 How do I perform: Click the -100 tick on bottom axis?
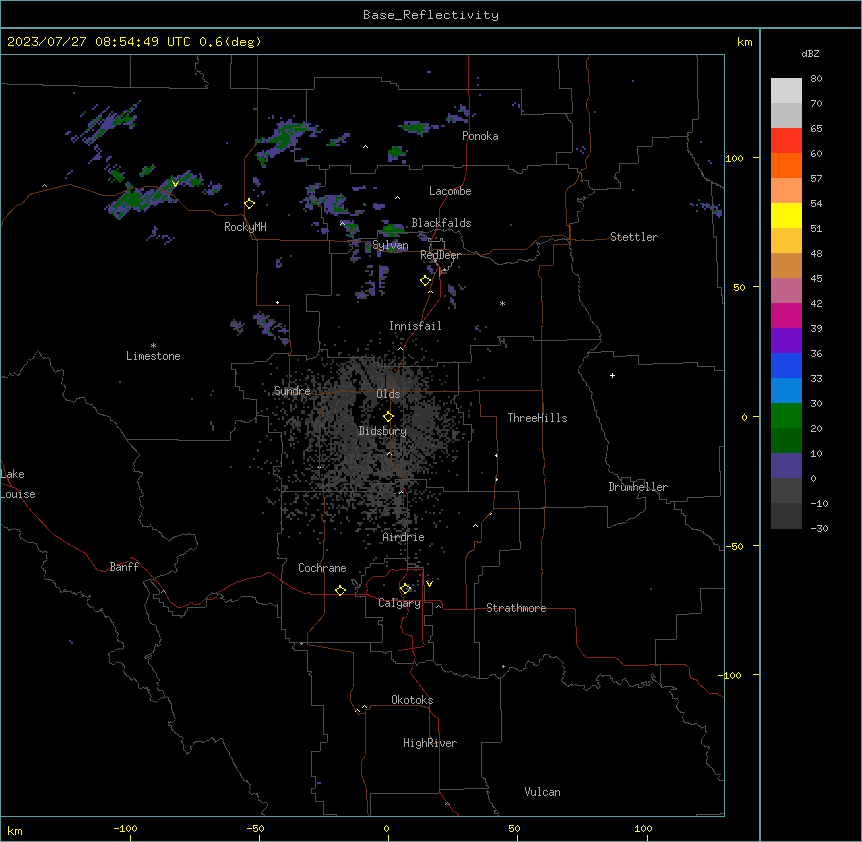[125, 828]
